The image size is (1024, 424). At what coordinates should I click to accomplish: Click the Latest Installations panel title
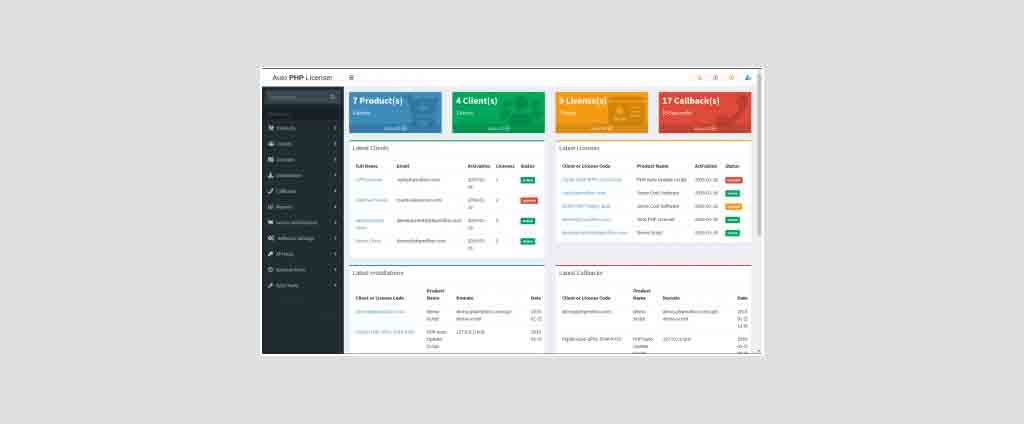378,272
